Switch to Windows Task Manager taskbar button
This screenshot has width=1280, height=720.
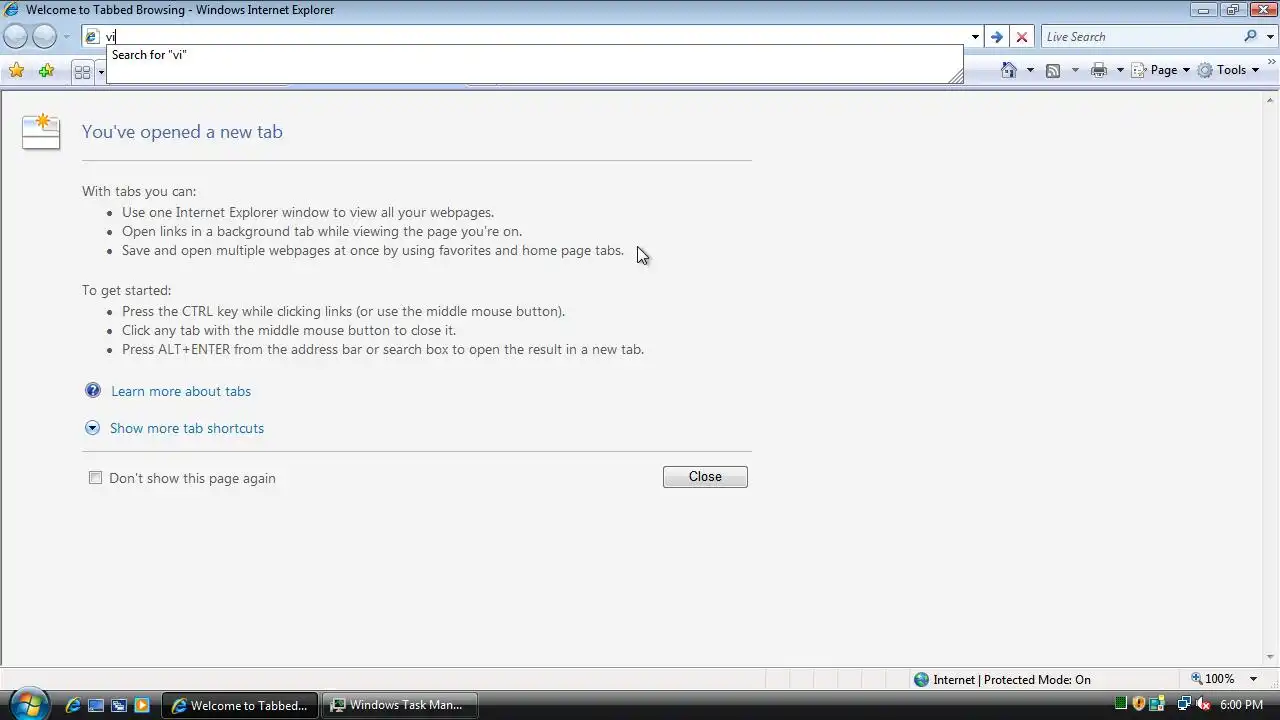click(x=399, y=705)
